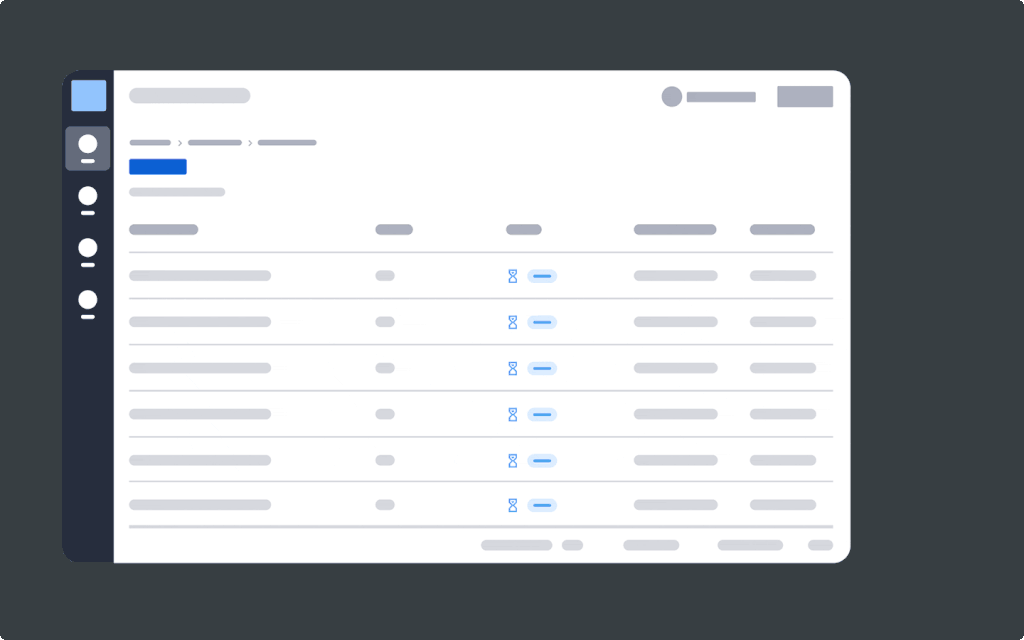Toggle the blue status pill in the first row
Screen dimensions: 1024x640
coord(542,275)
